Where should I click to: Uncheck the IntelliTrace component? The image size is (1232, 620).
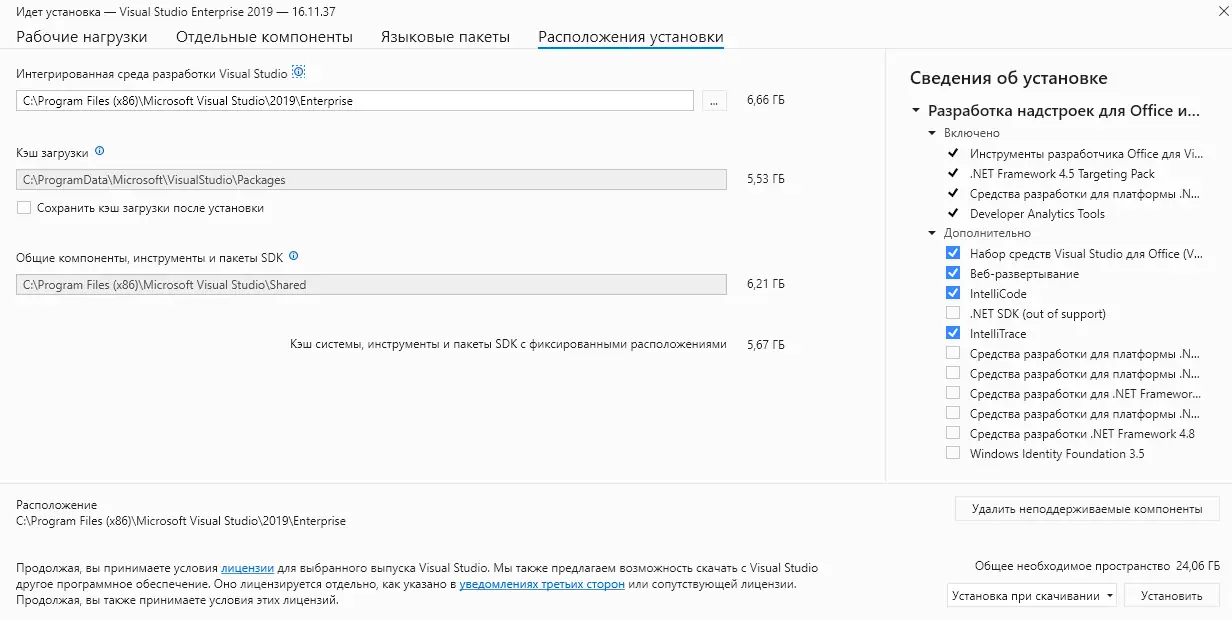click(952, 333)
